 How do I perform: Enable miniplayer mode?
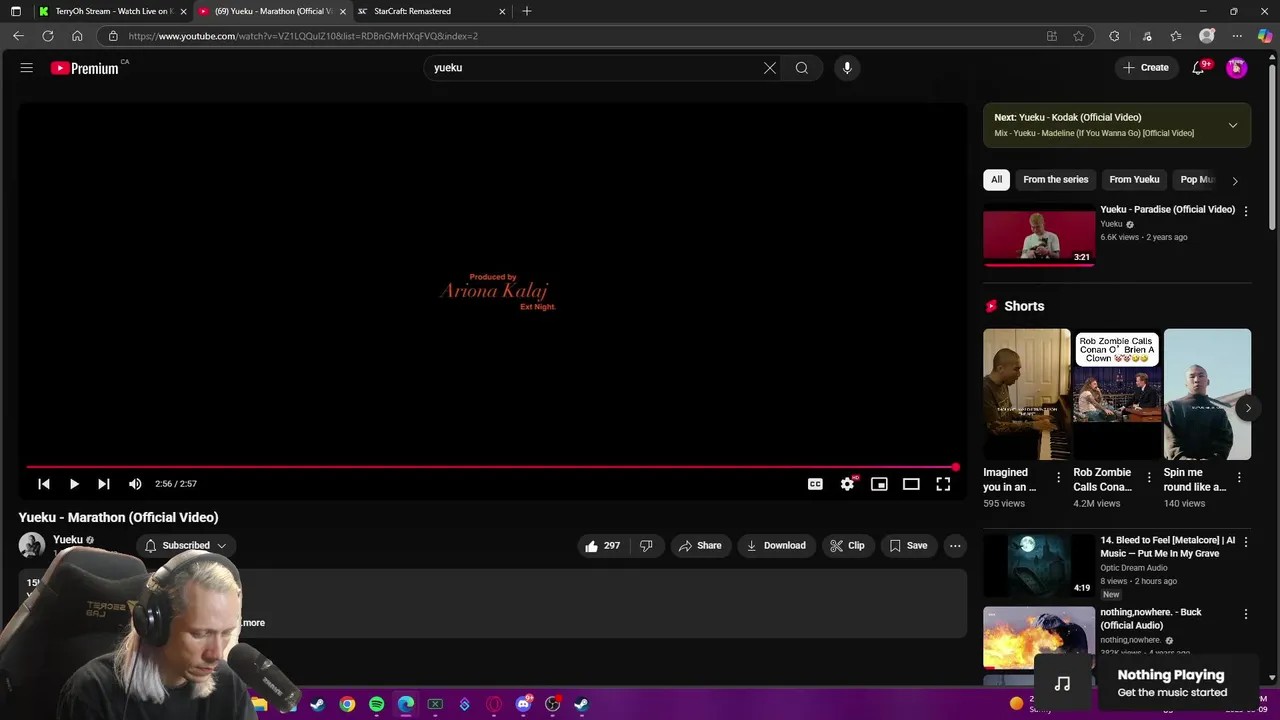tap(879, 484)
